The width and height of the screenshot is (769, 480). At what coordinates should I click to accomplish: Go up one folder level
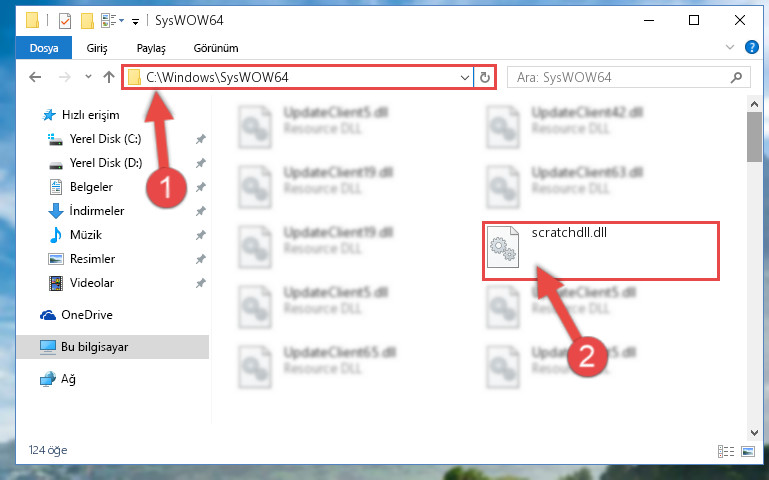pyautogui.click(x=109, y=77)
